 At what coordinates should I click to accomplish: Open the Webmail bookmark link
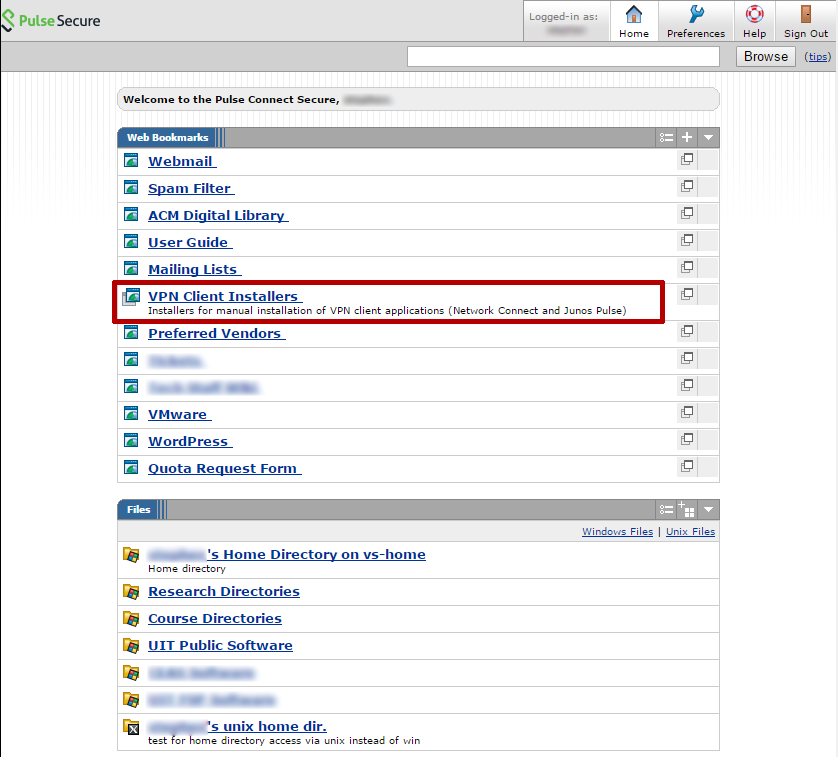[x=182, y=161]
